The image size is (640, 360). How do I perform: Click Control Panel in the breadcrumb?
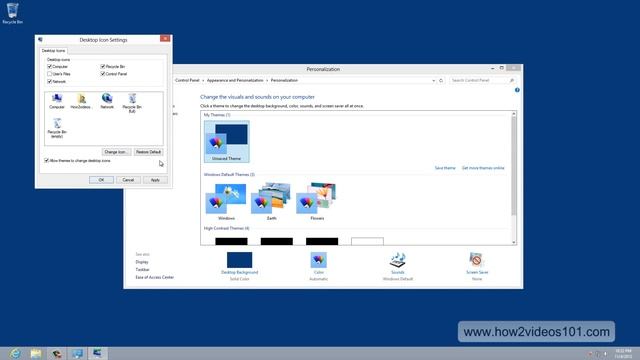tap(187, 80)
